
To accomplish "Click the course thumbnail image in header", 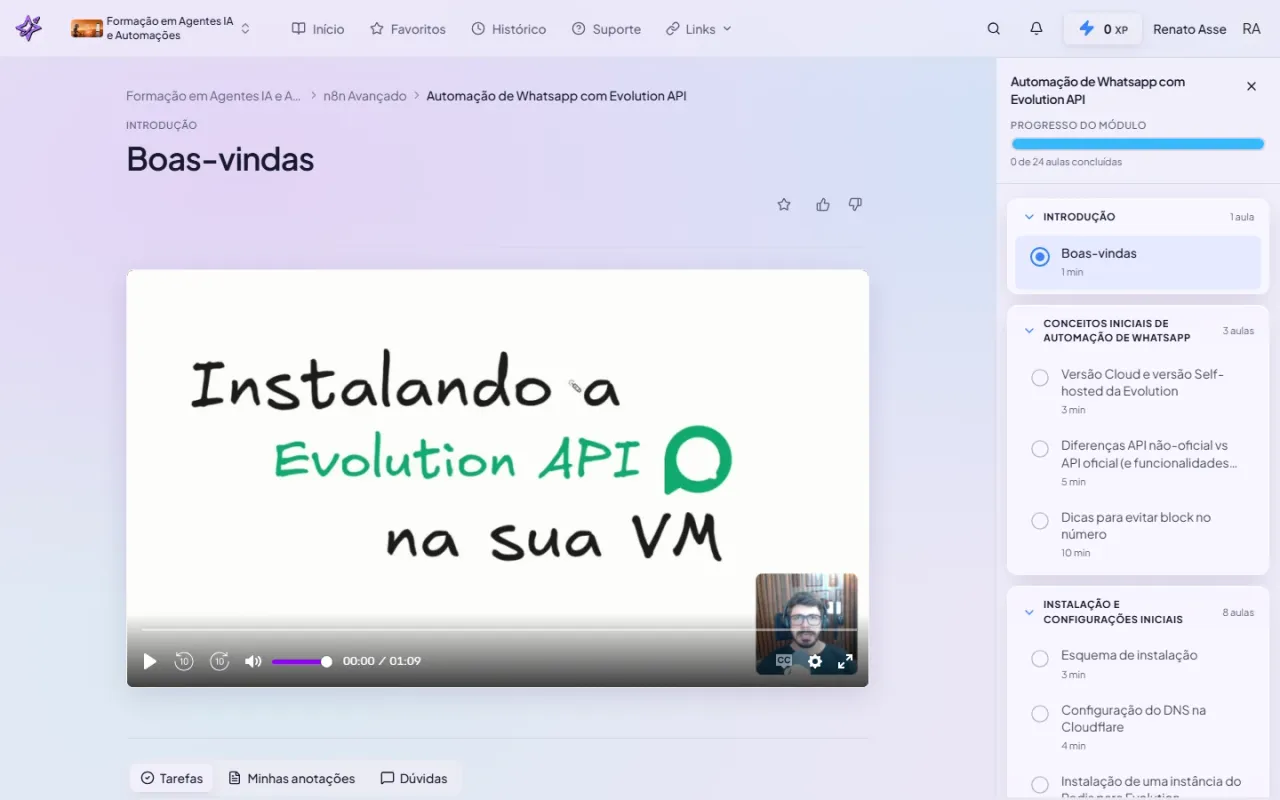I will [x=87, y=29].
